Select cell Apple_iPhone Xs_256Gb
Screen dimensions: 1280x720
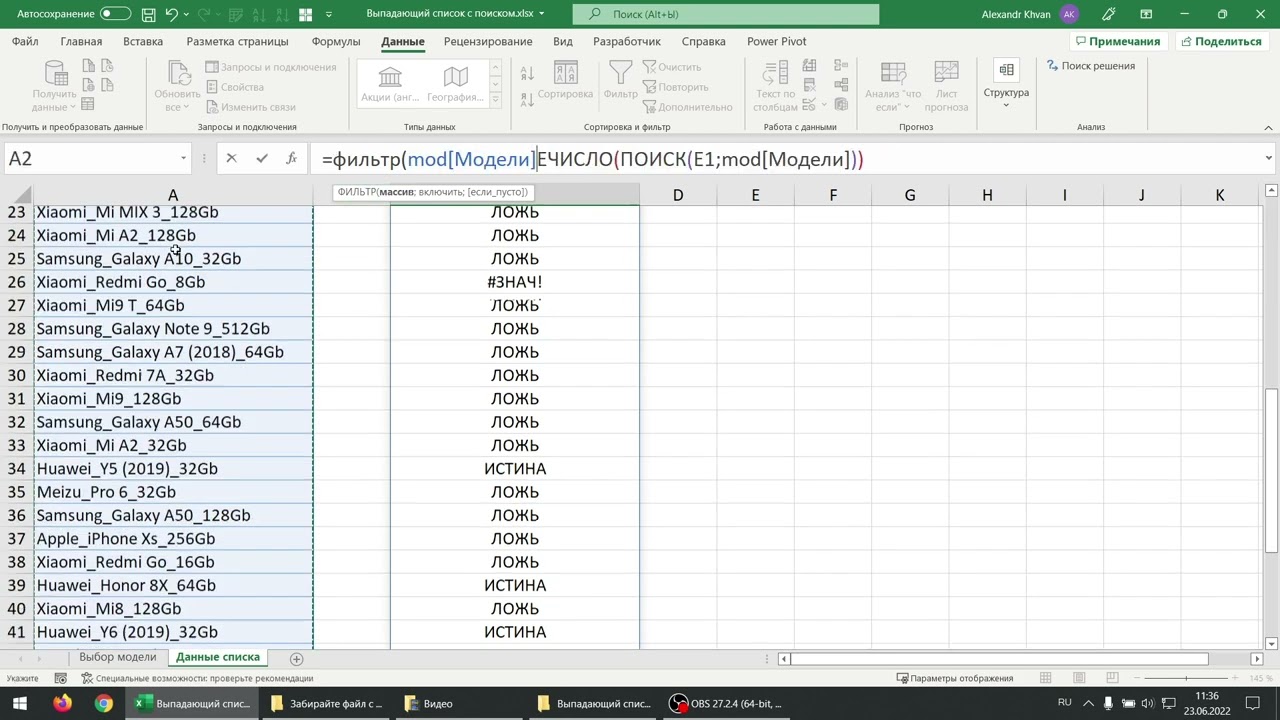pos(172,539)
